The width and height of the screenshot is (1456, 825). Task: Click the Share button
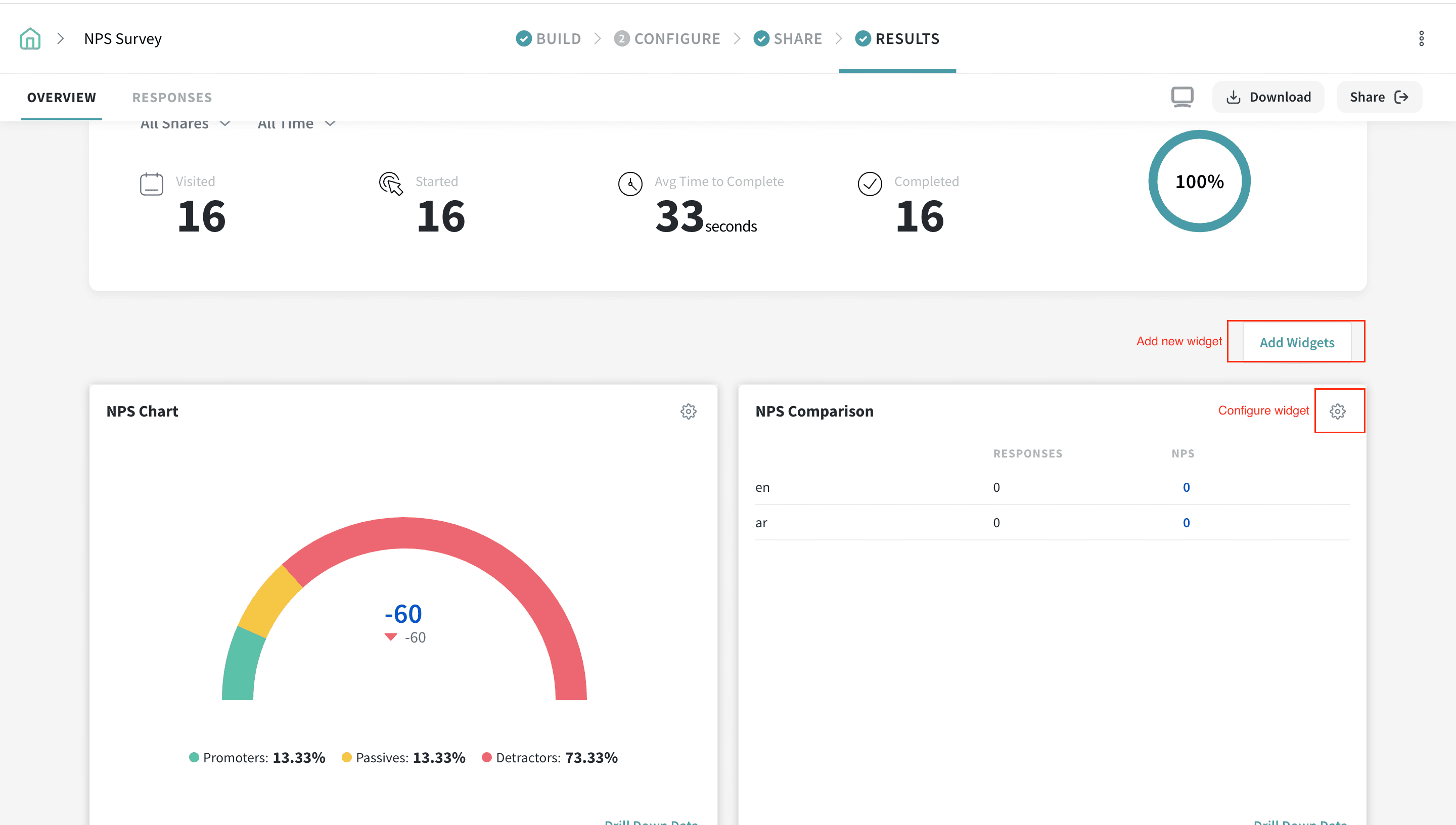1378,97
